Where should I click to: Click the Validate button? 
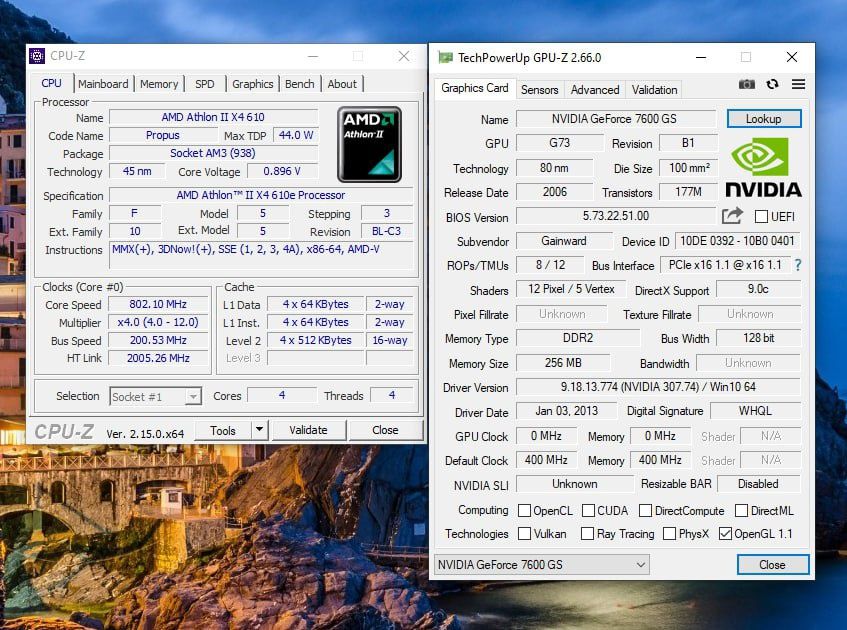click(308, 430)
